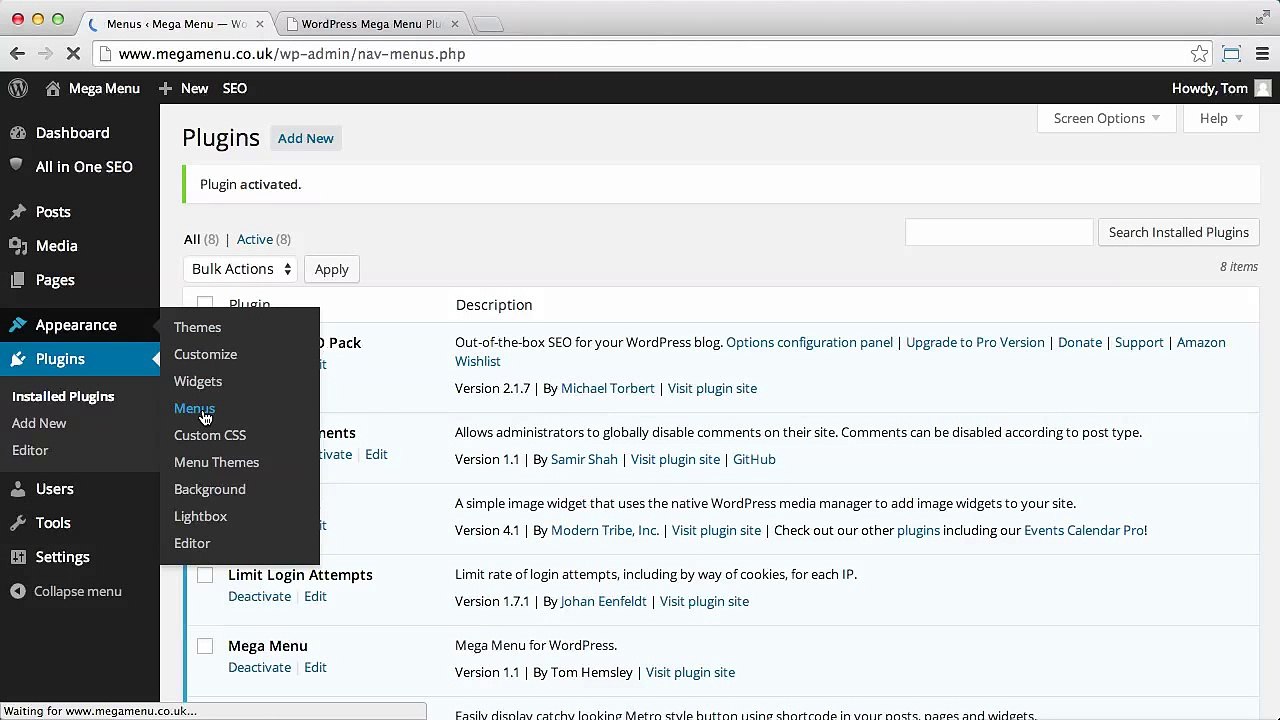
Task: Click the browser back arrow
Action: (x=17, y=54)
